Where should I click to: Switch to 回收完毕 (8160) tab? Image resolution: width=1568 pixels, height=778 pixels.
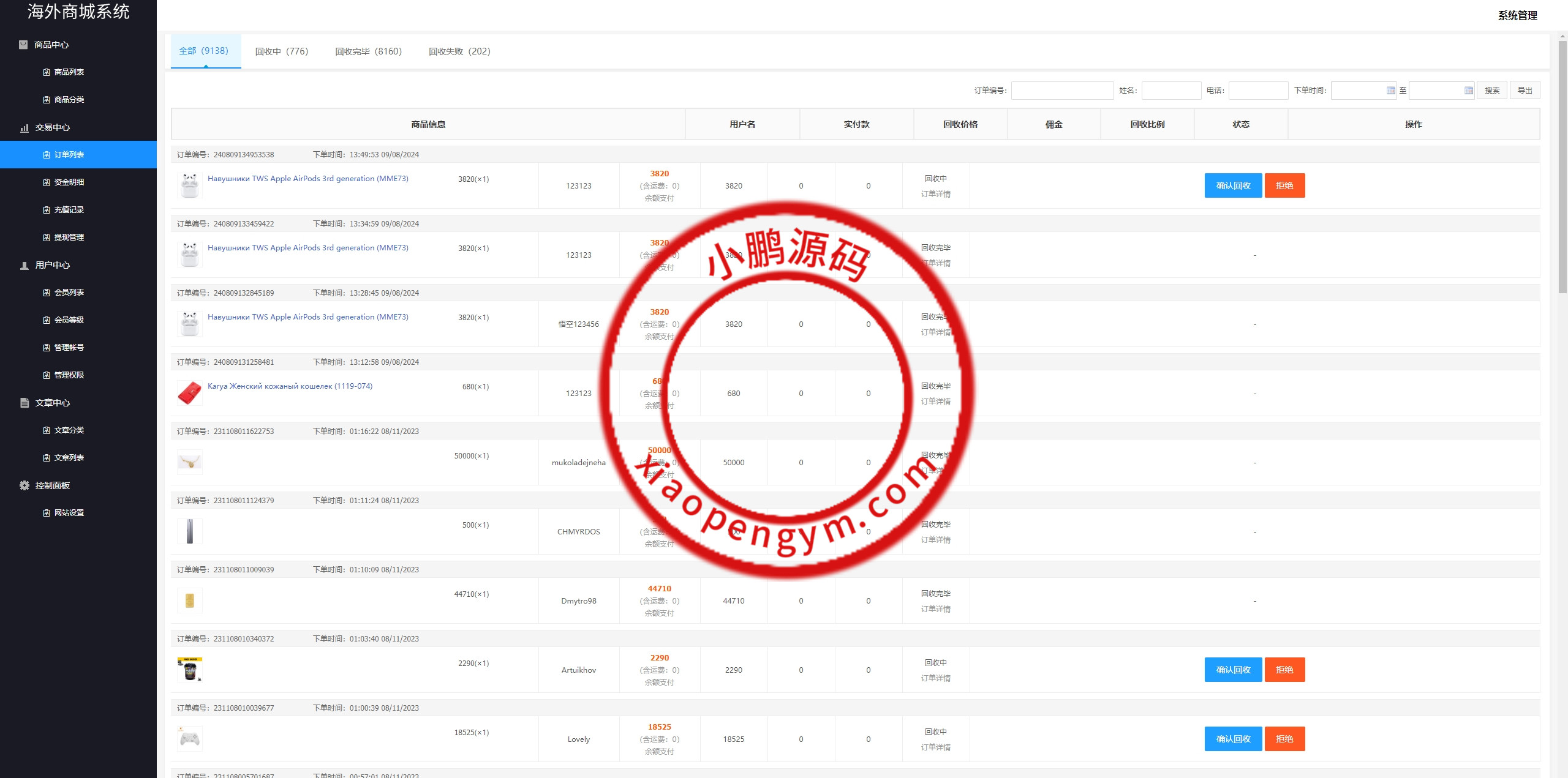pos(368,51)
